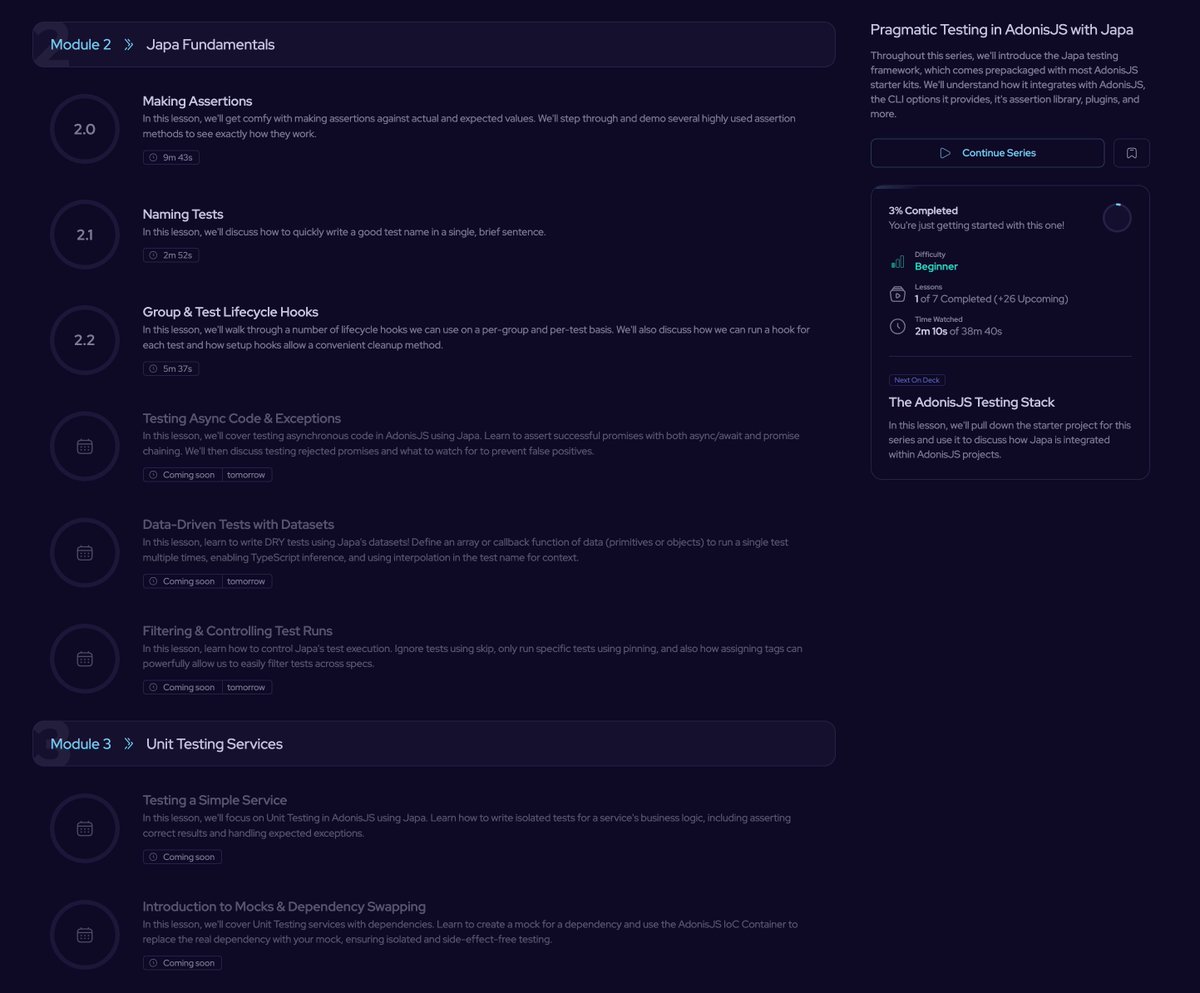
Task: Open Filtering & Controlling Test Runs lesson title
Action: pos(238,631)
